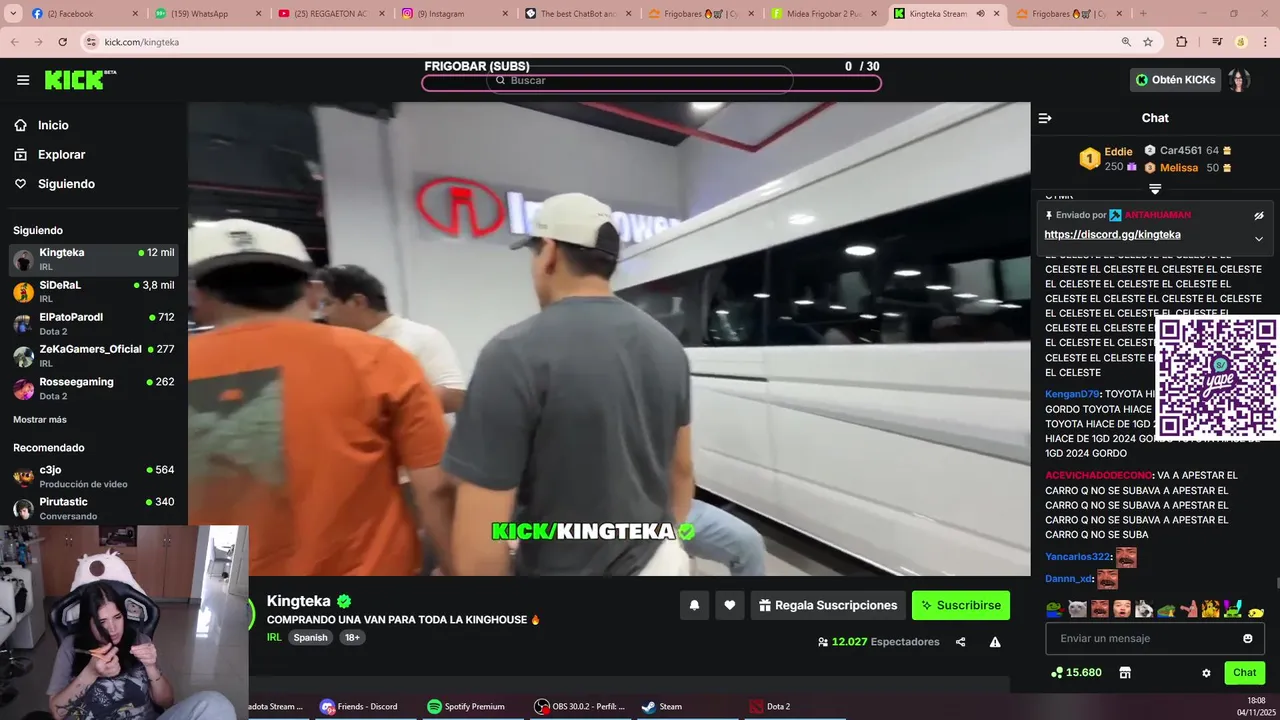This screenshot has width=1280, height=720.
Task: Open the Kick hamburger menu
Action: [23, 80]
